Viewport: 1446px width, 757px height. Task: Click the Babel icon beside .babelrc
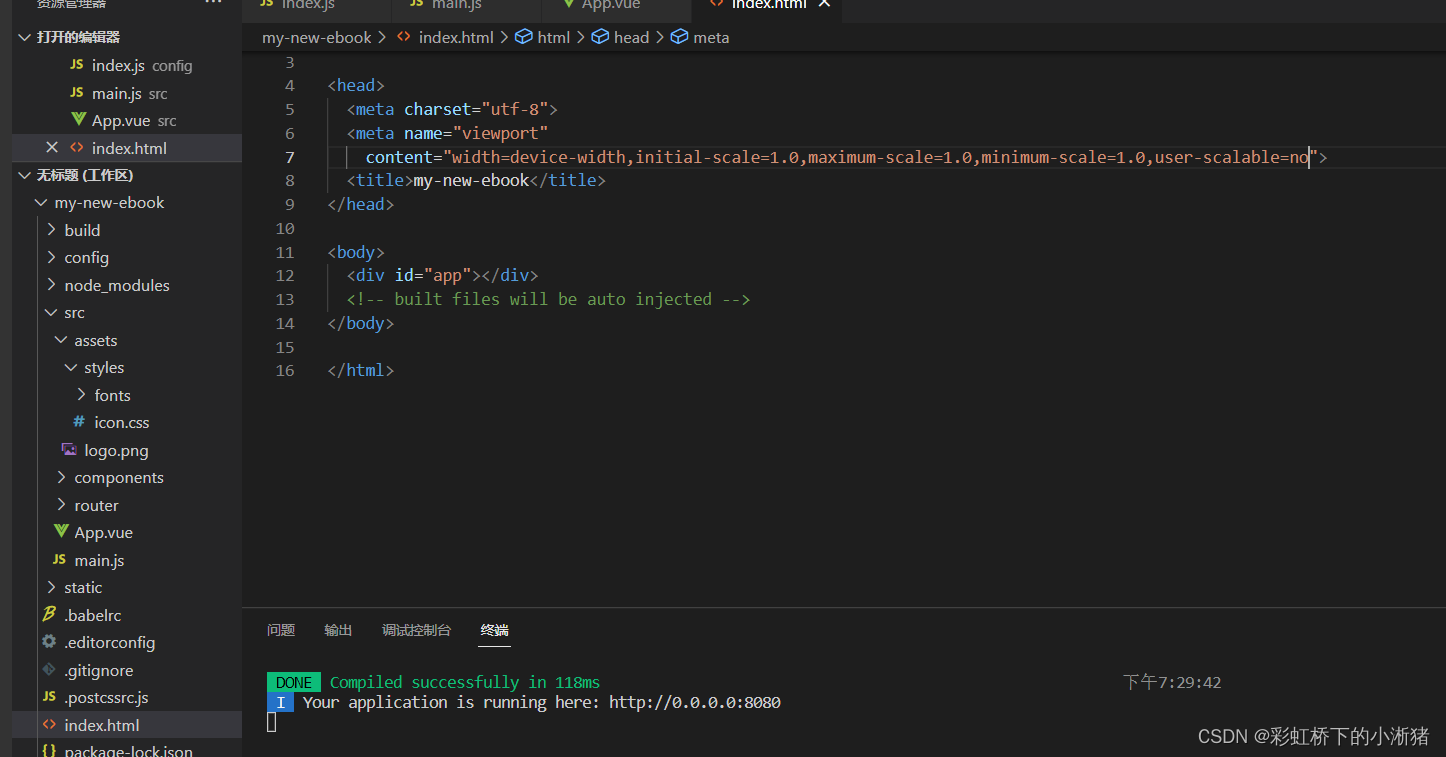click(49, 615)
